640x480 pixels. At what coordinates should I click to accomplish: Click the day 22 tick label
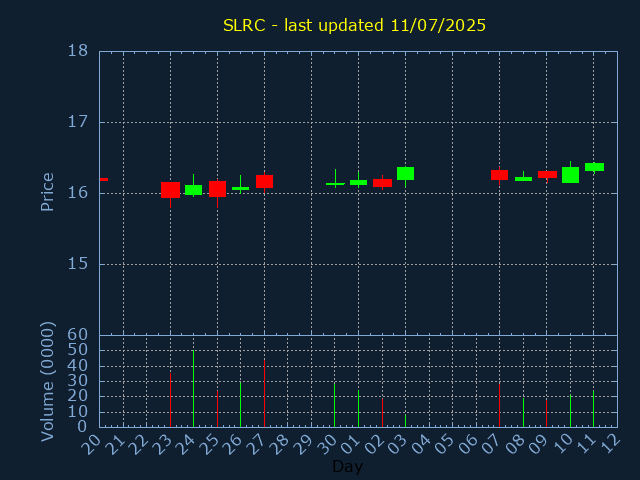pos(138,444)
